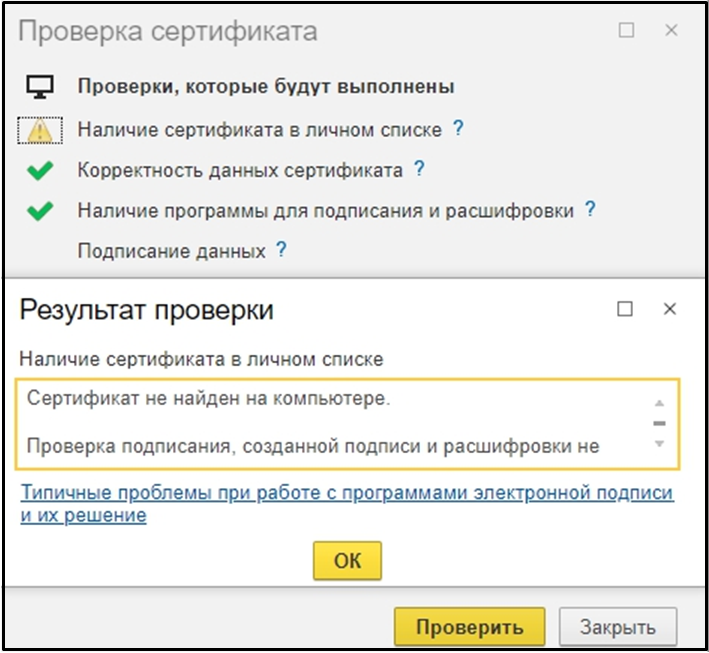Viewport: 709px width, 653px height.
Task: Open help for signing and decryption program
Action: point(590,210)
